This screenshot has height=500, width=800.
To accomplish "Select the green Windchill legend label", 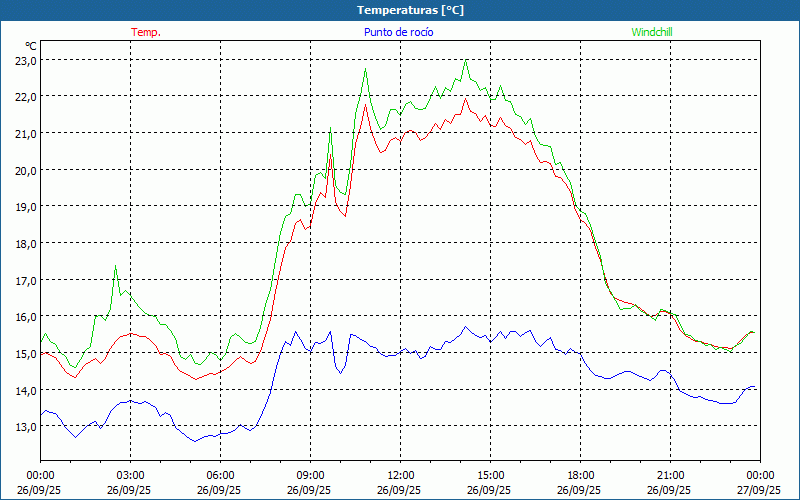I will click(x=652, y=32).
